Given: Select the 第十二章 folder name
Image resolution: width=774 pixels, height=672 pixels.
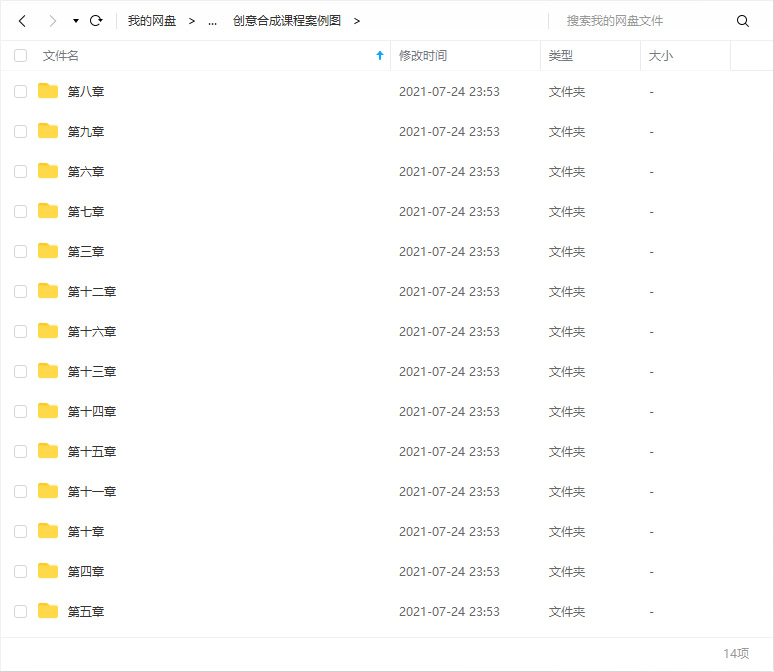Looking at the screenshot, I should [x=92, y=292].
